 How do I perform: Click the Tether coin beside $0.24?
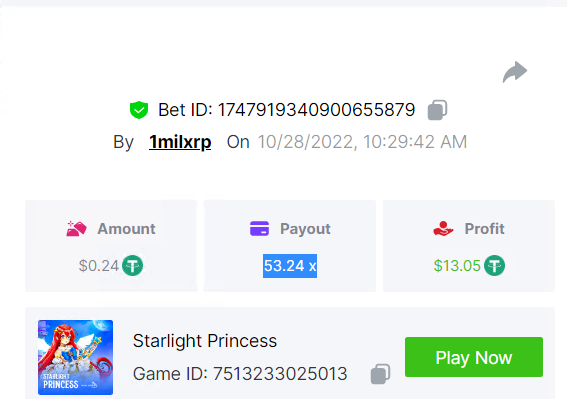coord(132,266)
